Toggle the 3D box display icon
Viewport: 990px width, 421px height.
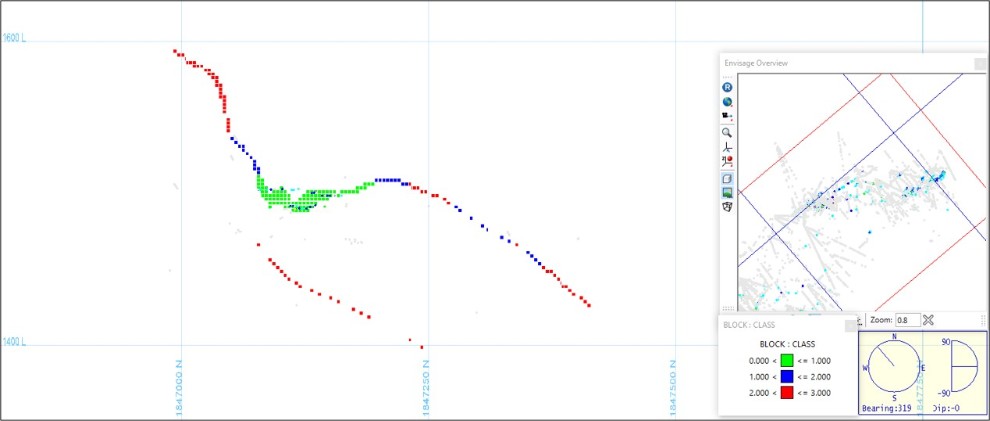727,178
